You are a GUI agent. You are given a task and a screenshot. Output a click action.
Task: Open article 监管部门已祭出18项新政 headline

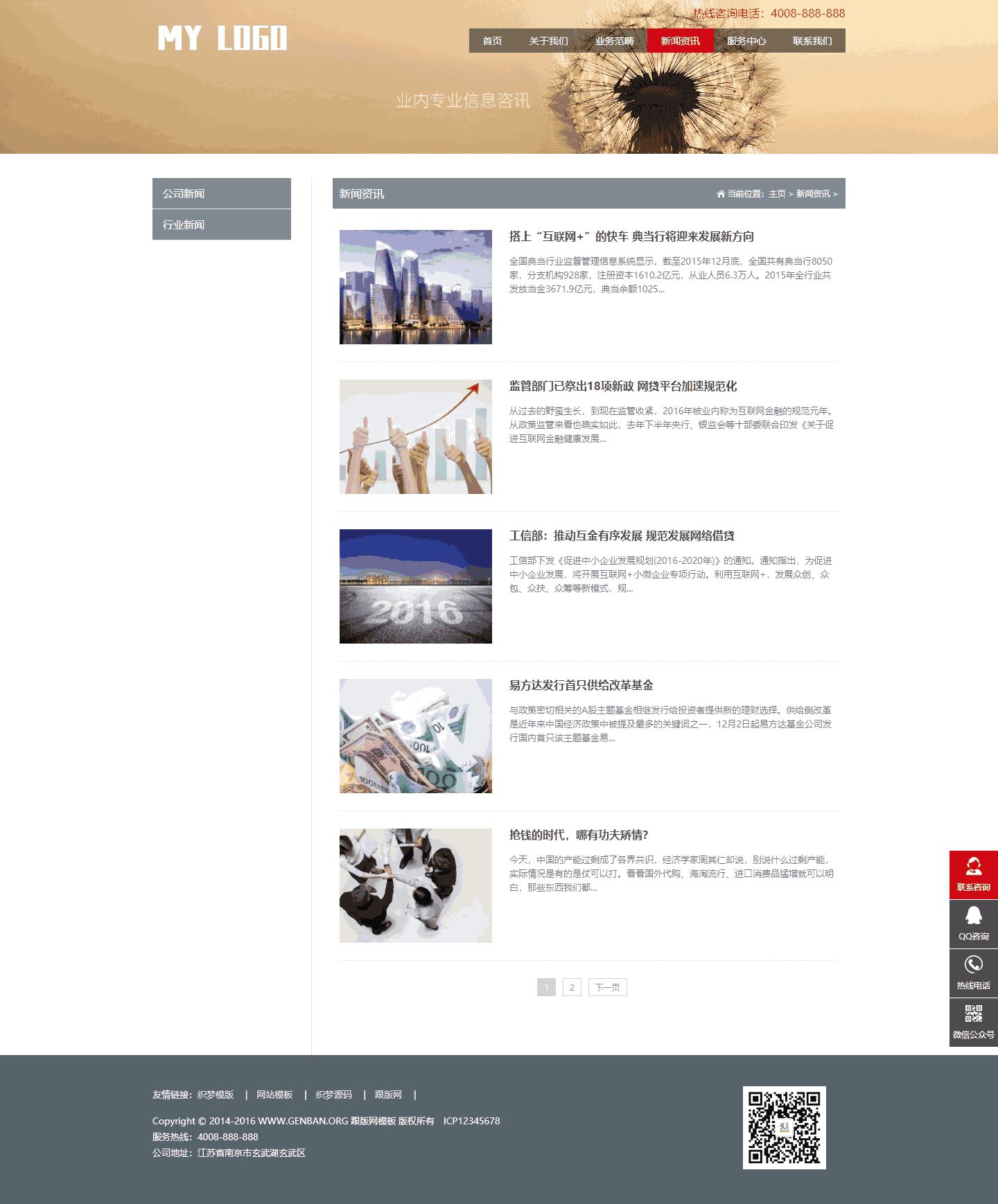click(x=622, y=386)
